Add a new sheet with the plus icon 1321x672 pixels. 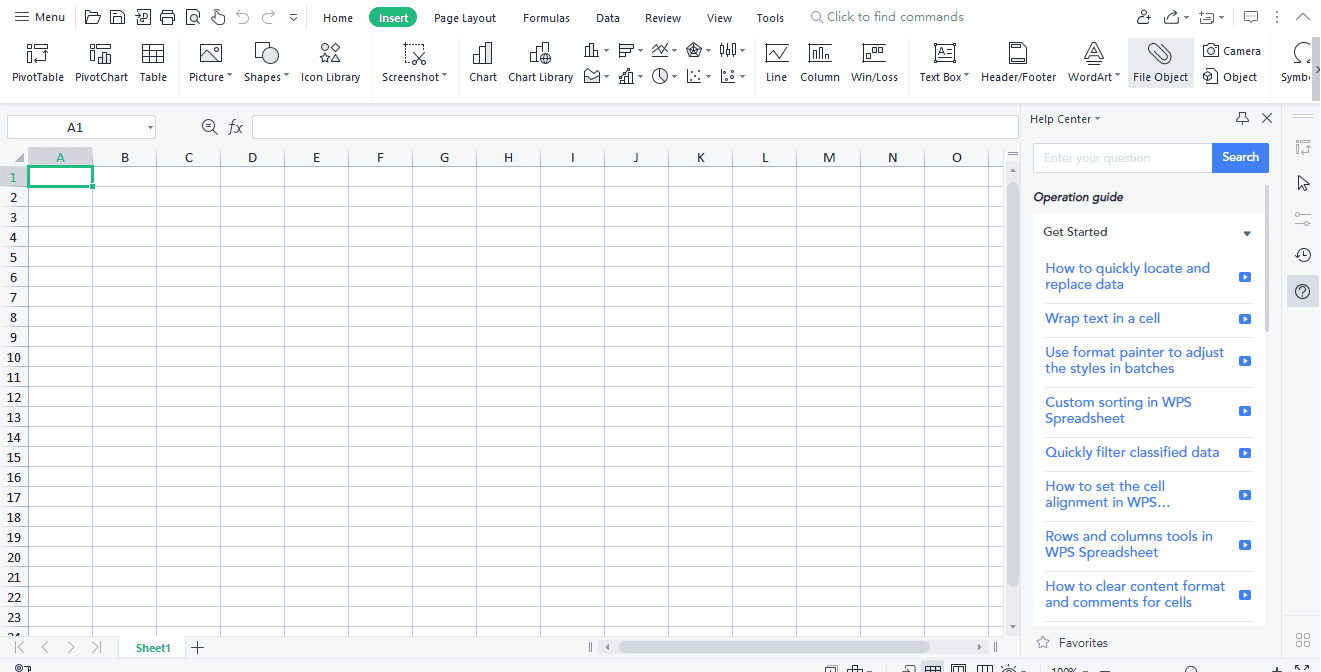(x=197, y=648)
